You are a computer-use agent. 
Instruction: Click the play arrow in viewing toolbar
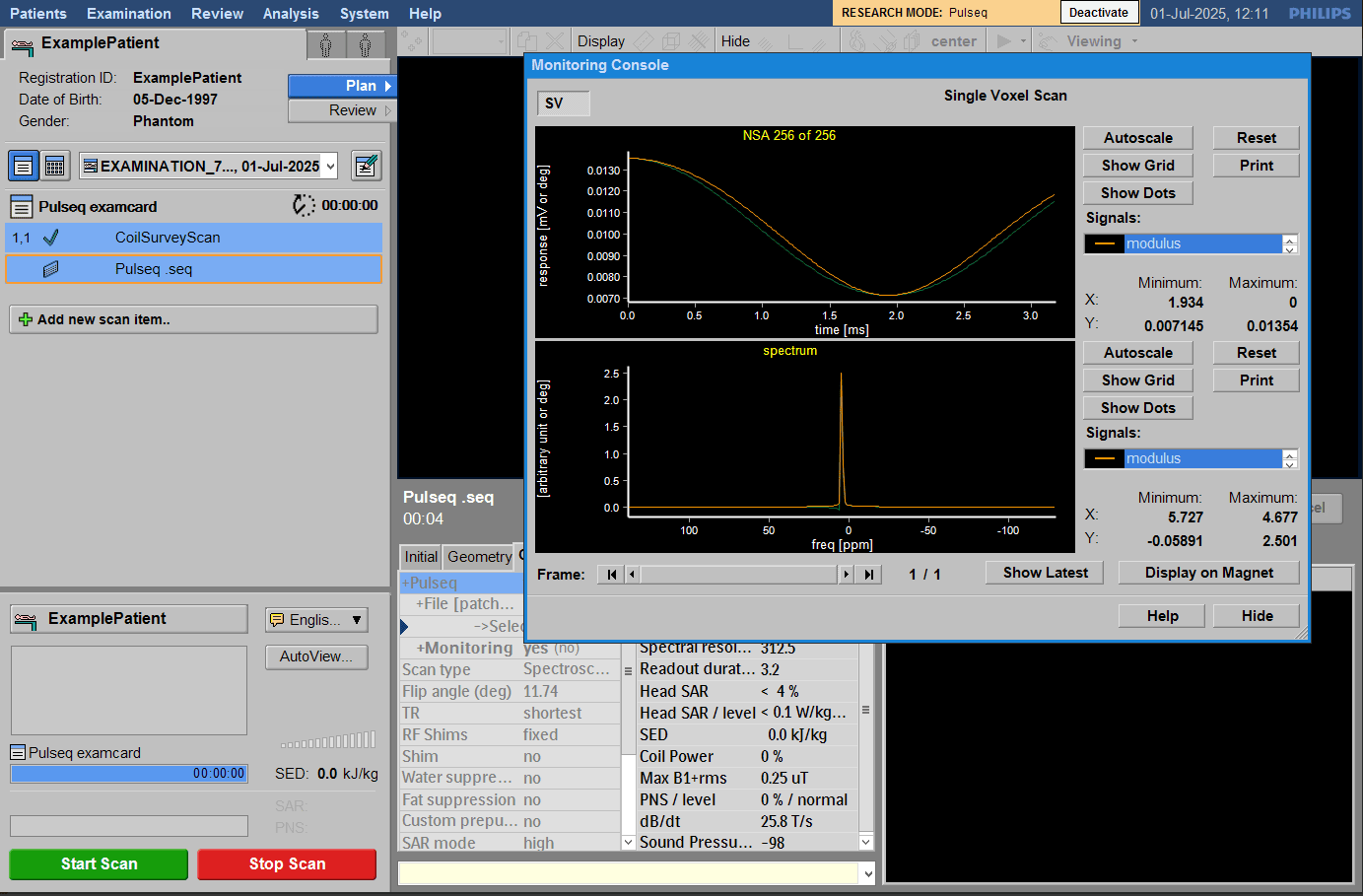(1004, 41)
